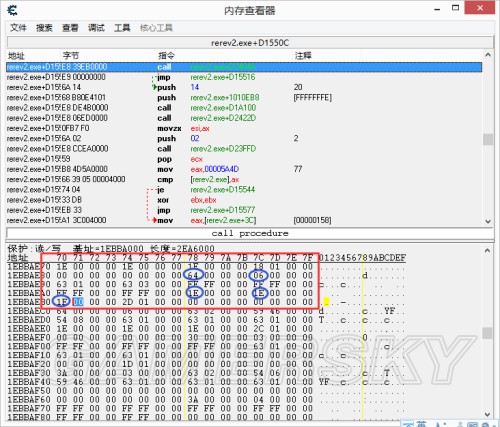Click the disassembler scrollbar thumb

488,139
